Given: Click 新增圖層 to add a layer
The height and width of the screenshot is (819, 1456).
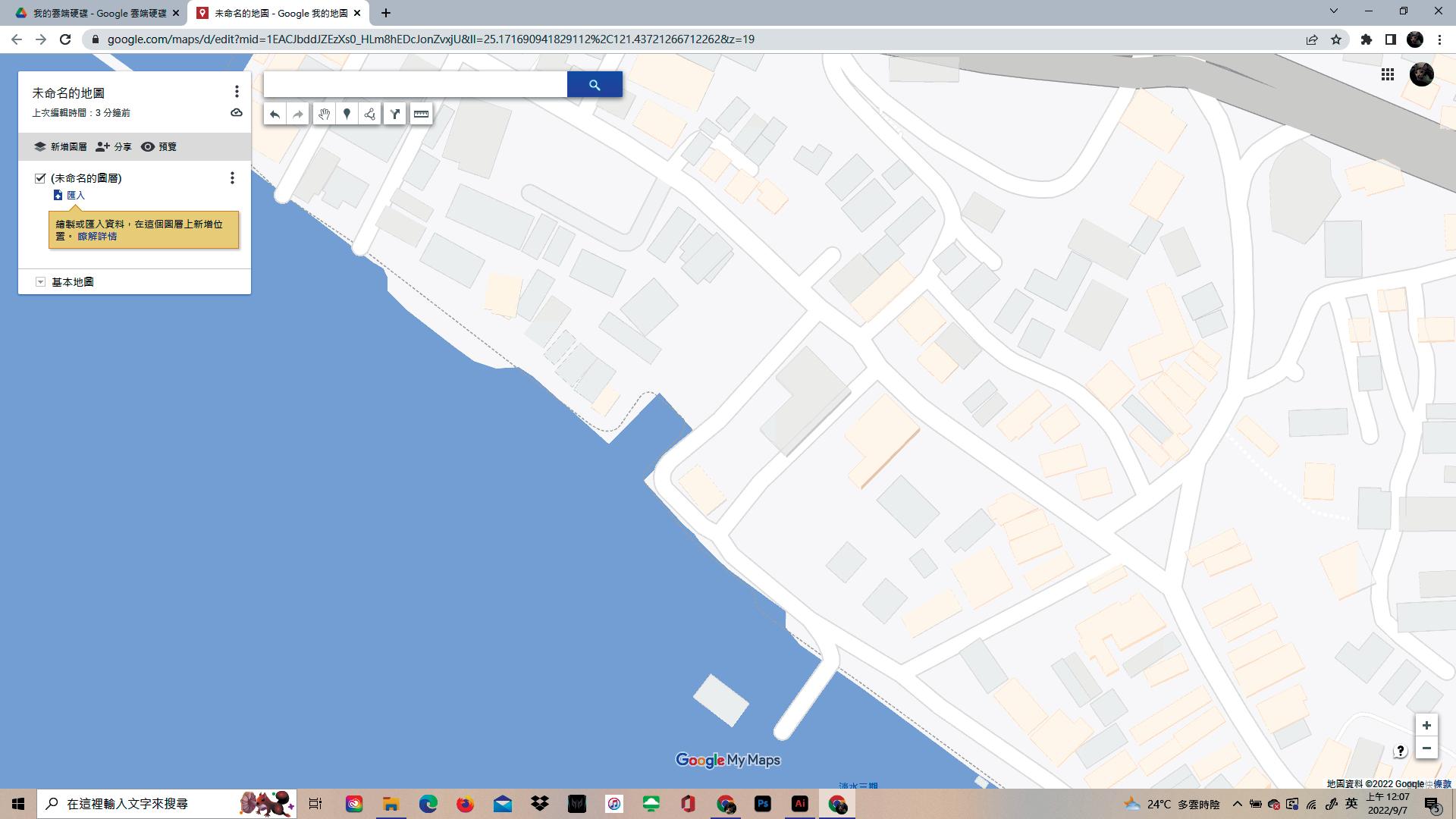Looking at the screenshot, I should 61,146.
